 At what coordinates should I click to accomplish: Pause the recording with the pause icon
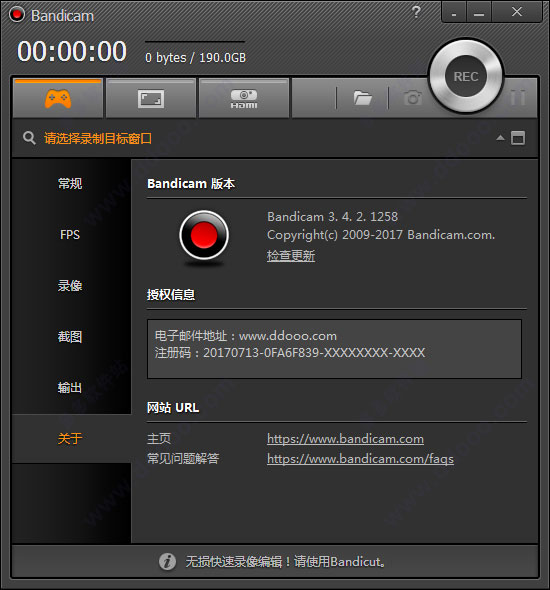click(518, 98)
